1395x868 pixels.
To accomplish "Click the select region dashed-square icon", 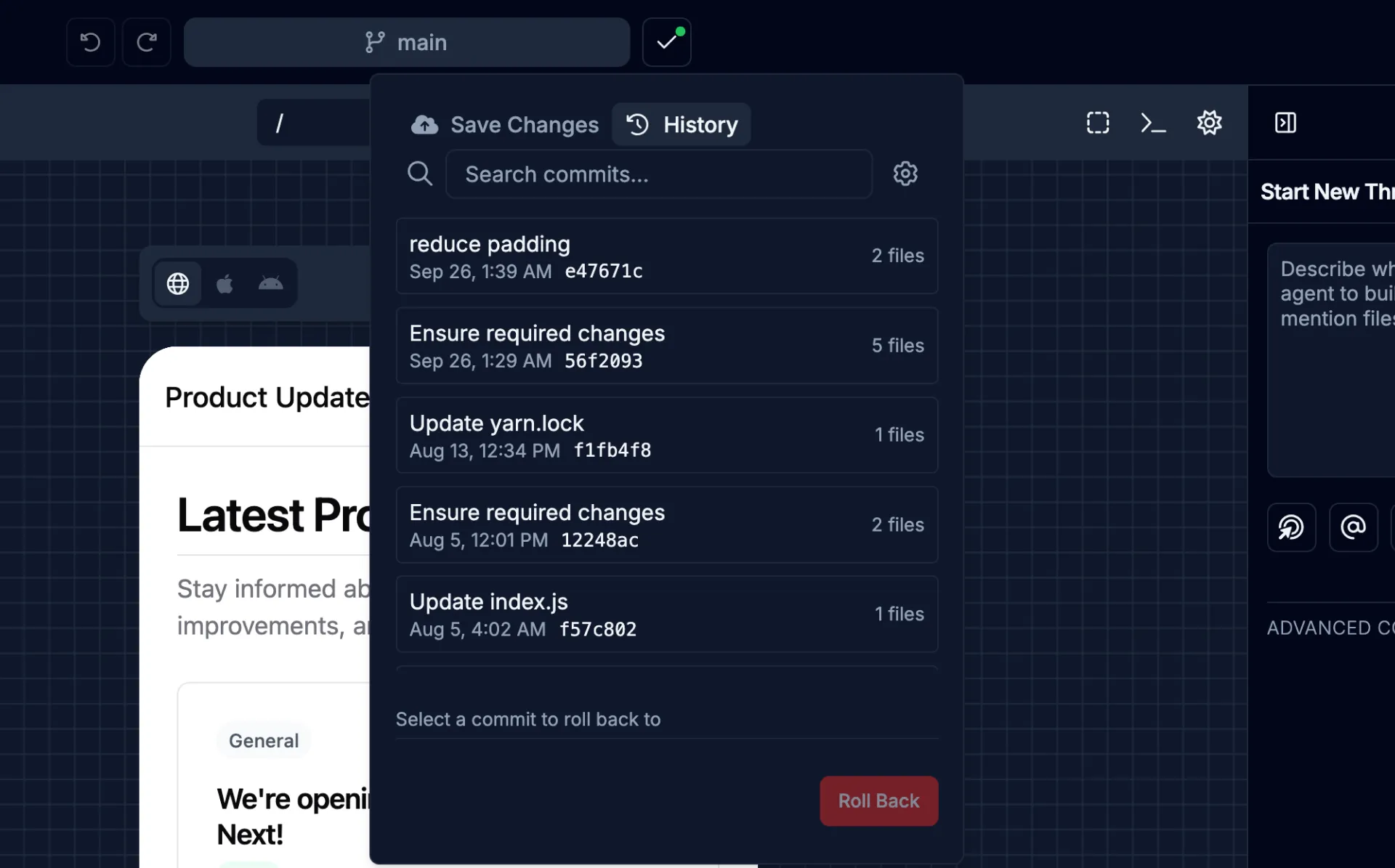I will pyautogui.click(x=1098, y=123).
